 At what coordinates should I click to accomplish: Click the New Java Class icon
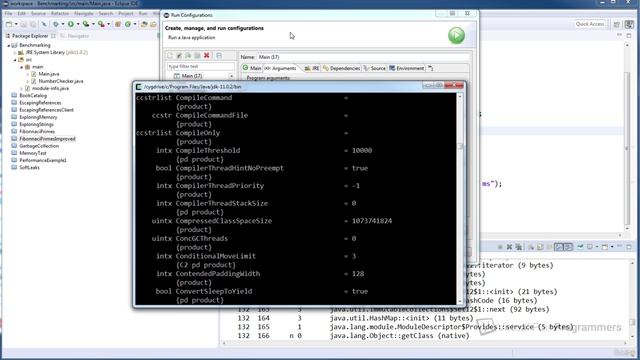(x=128, y=24)
